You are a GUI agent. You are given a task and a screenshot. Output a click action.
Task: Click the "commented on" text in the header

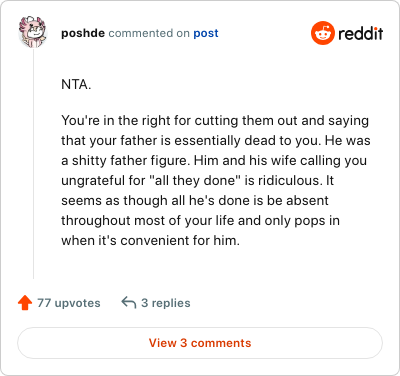pyautogui.click(x=149, y=33)
